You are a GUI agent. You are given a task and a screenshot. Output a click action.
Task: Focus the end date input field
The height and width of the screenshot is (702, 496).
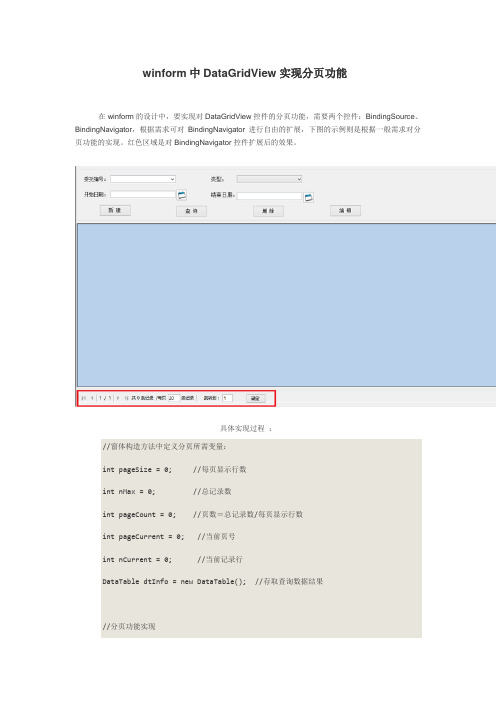coord(269,196)
